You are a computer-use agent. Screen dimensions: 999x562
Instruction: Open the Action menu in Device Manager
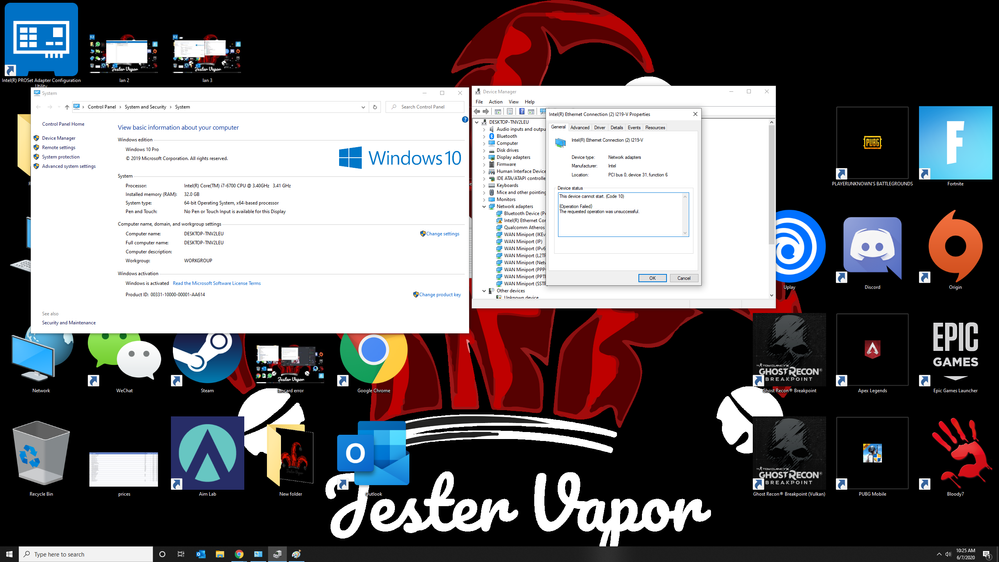[x=496, y=102]
